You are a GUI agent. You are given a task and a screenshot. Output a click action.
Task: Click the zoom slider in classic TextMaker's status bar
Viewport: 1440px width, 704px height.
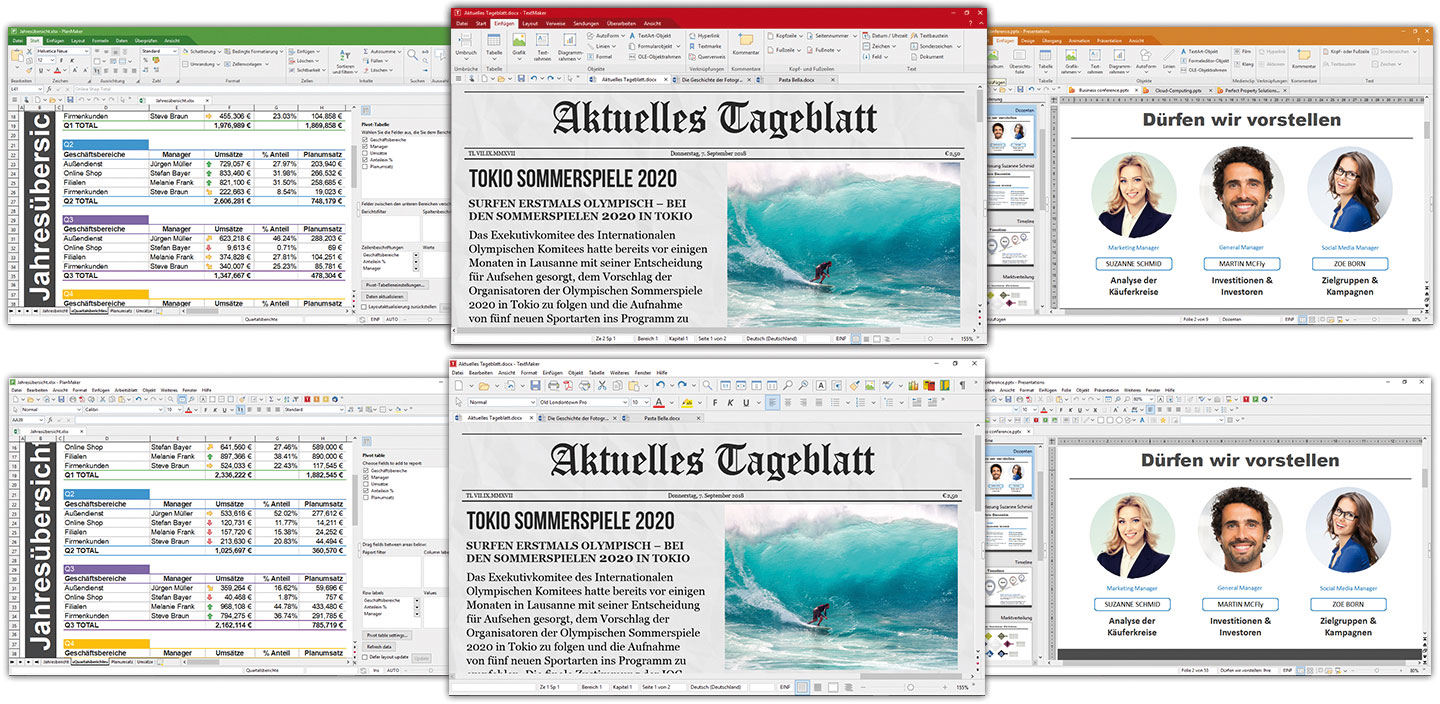[x=909, y=688]
